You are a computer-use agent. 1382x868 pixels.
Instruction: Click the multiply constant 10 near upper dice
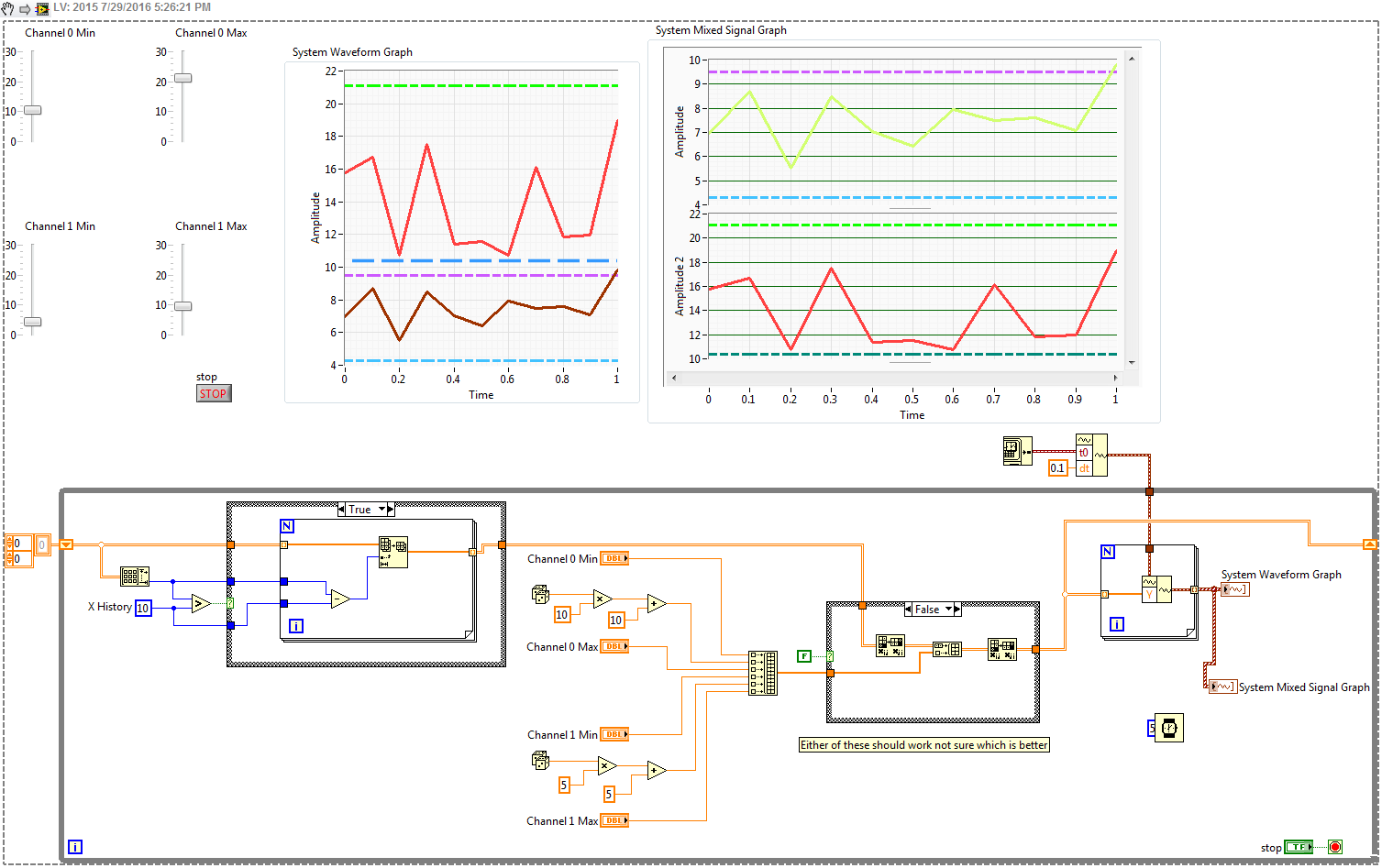point(562,615)
